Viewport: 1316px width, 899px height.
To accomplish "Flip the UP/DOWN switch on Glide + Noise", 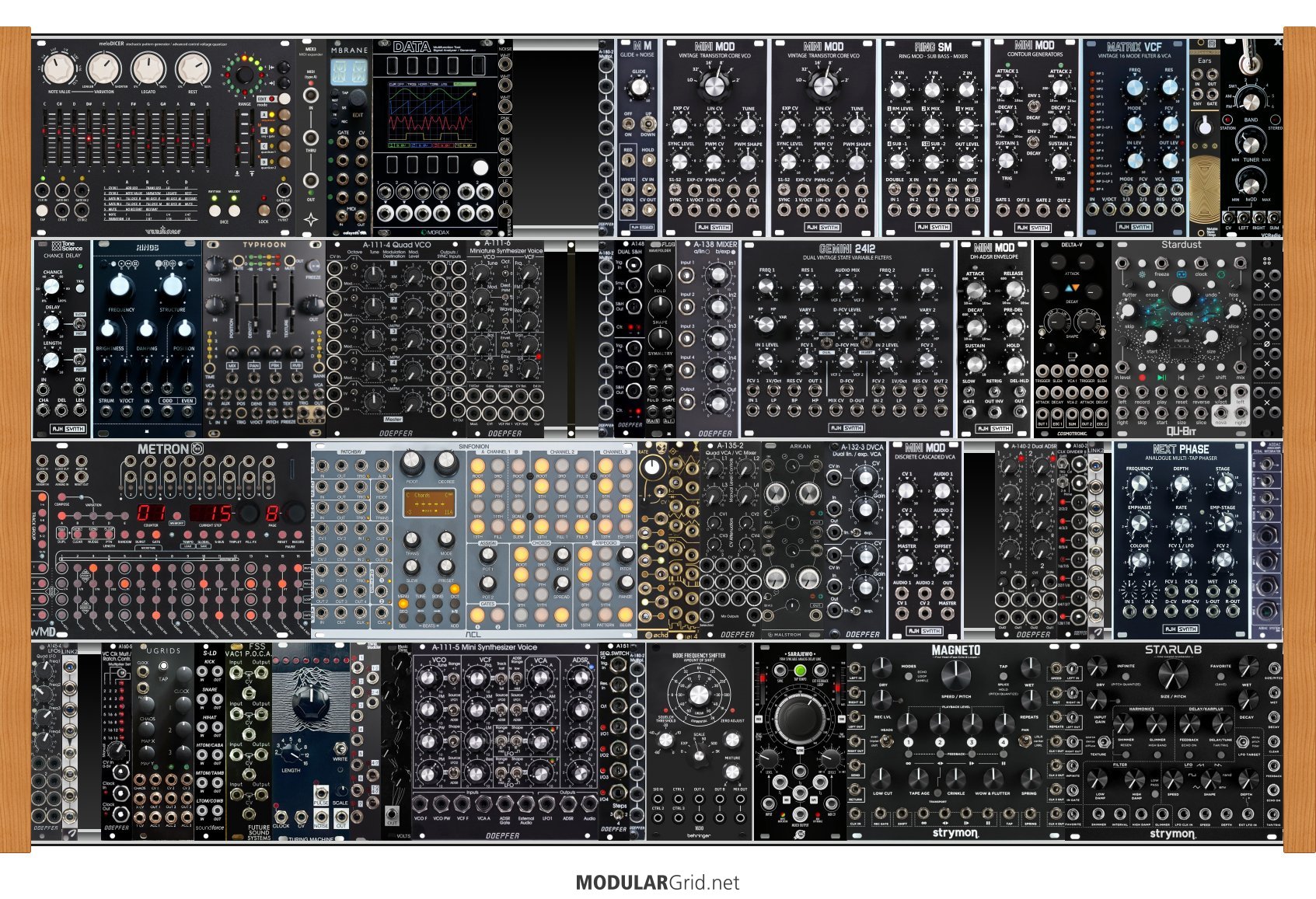I will click(x=648, y=124).
